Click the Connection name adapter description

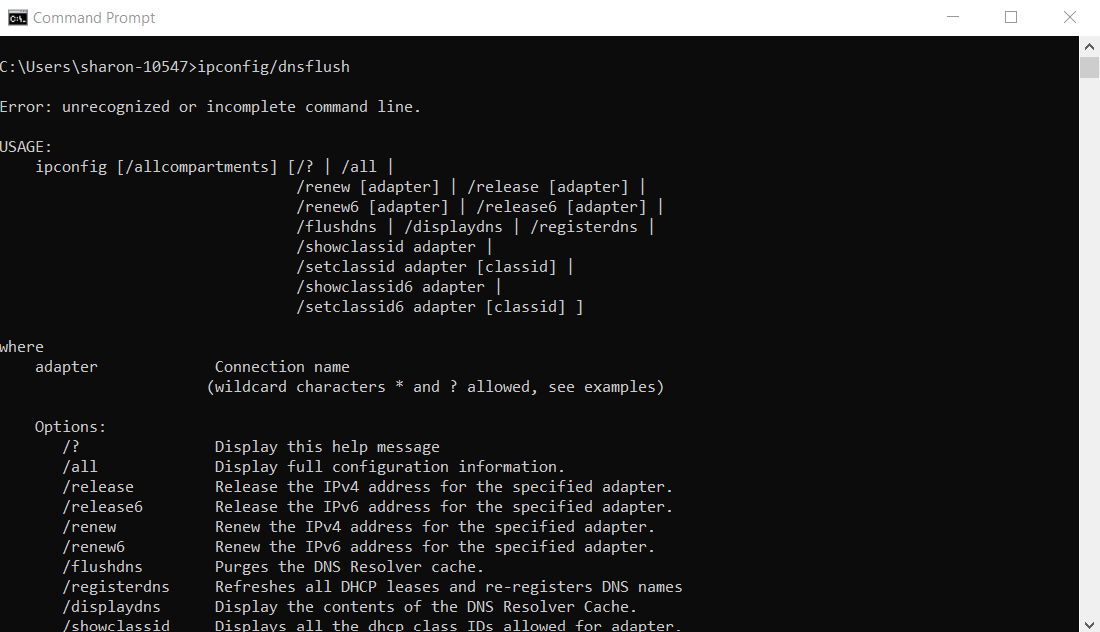click(x=282, y=367)
